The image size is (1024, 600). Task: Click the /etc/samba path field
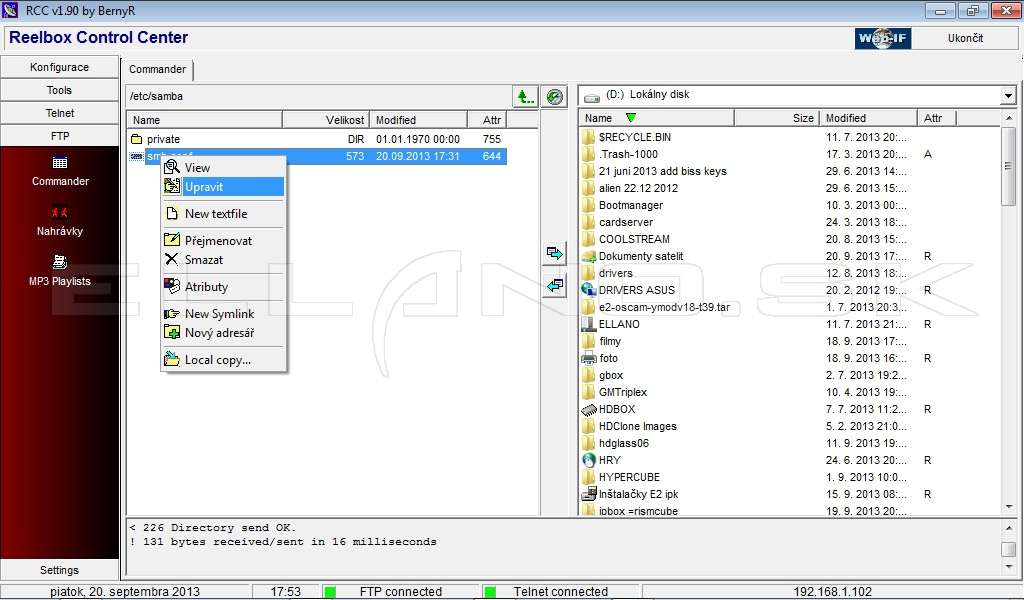coord(319,96)
